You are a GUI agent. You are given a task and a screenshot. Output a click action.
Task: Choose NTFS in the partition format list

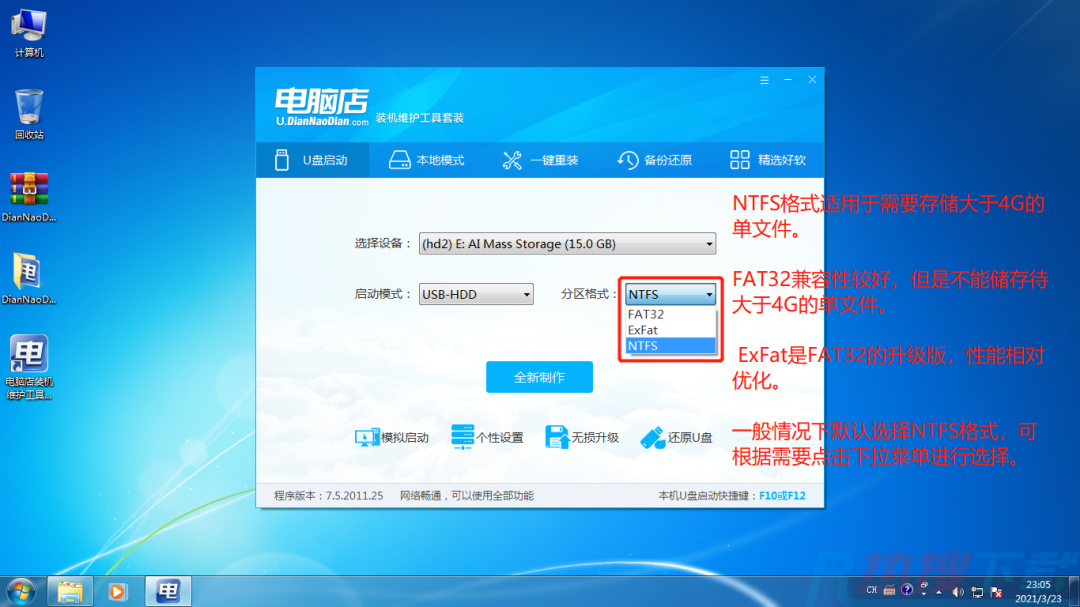(x=670, y=346)
